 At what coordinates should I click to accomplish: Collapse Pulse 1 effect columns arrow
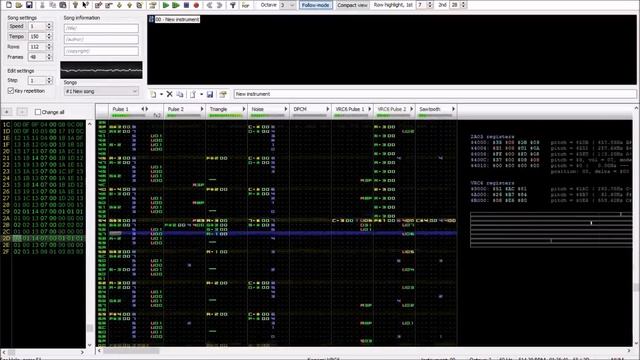point(143,109)
